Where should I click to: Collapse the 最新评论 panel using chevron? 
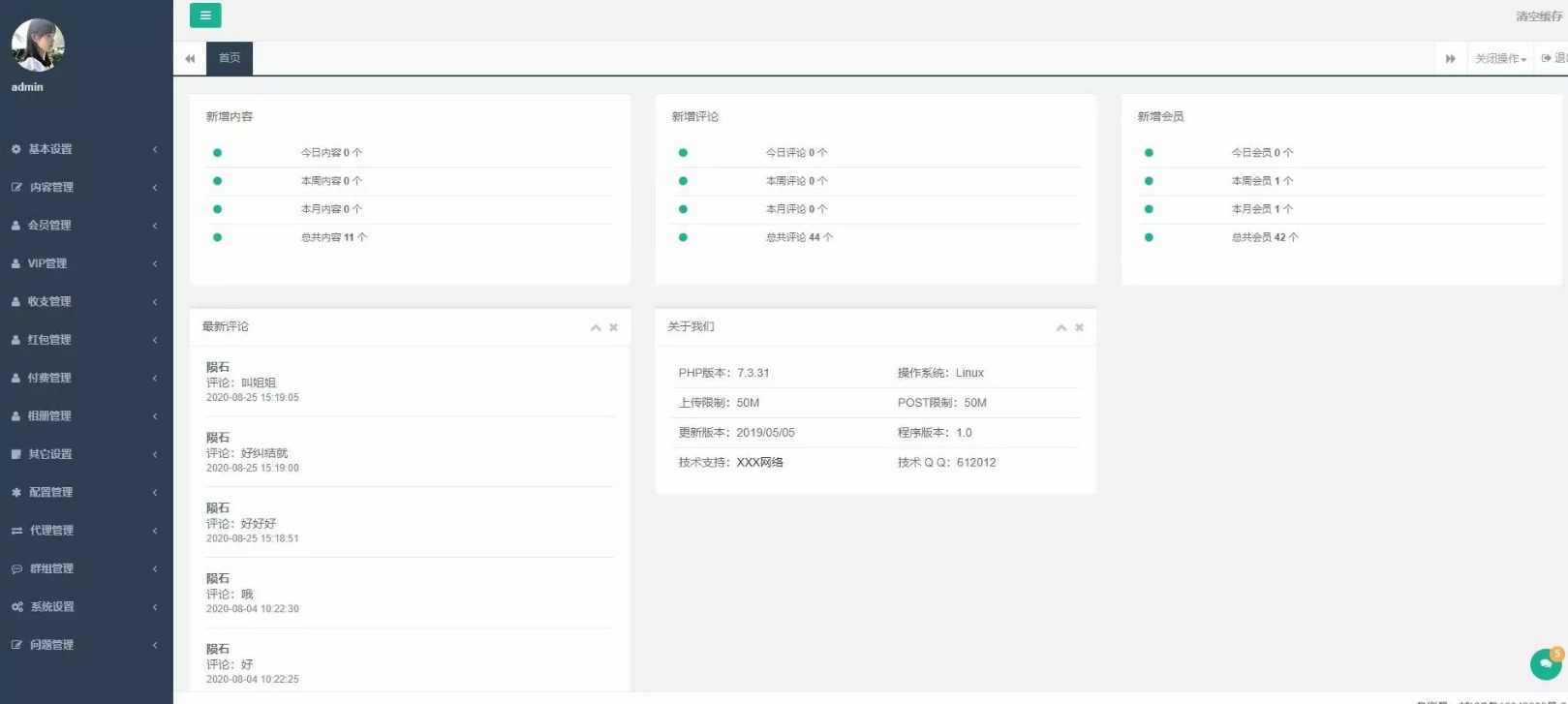pos(596,328)
